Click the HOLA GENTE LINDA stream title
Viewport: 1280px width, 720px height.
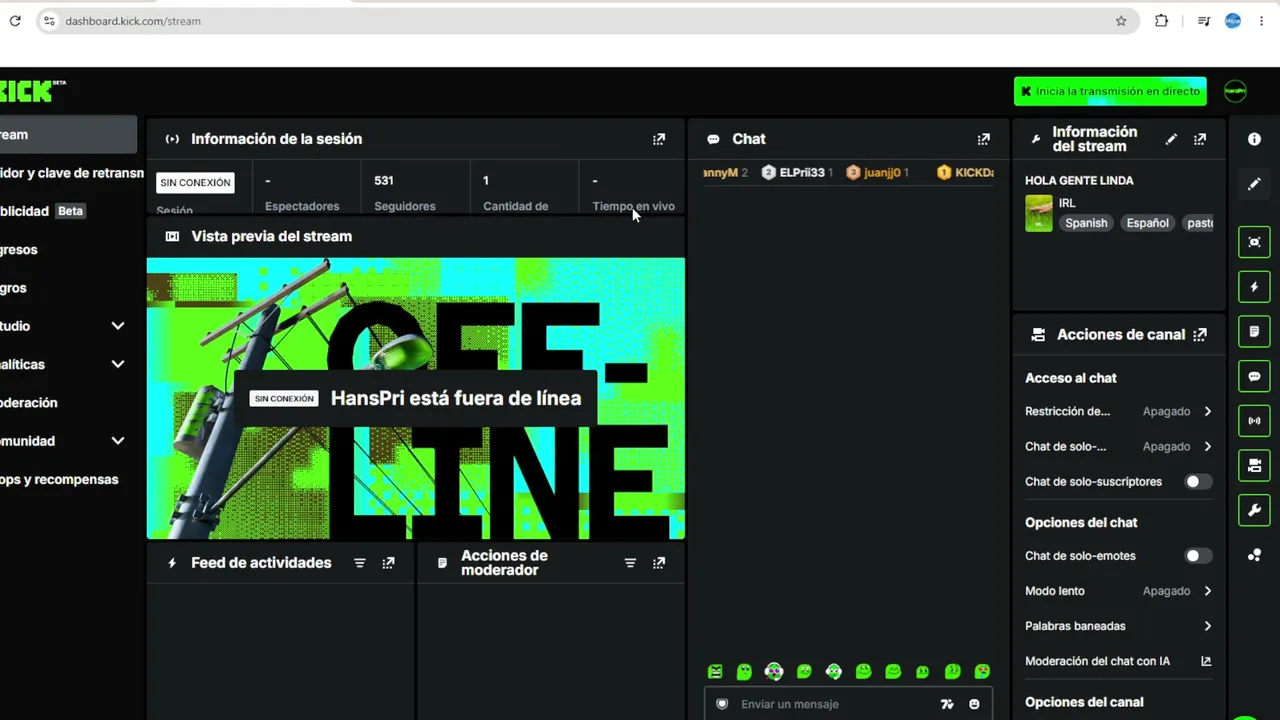pos(1079,181)
